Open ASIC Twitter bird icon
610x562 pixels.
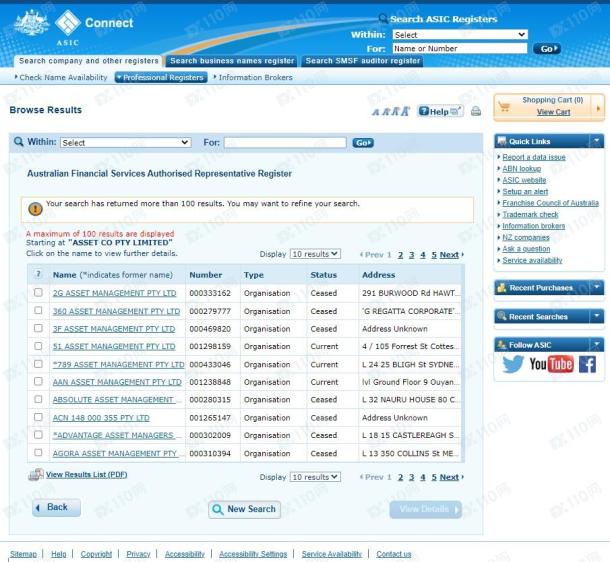(513, 364)
